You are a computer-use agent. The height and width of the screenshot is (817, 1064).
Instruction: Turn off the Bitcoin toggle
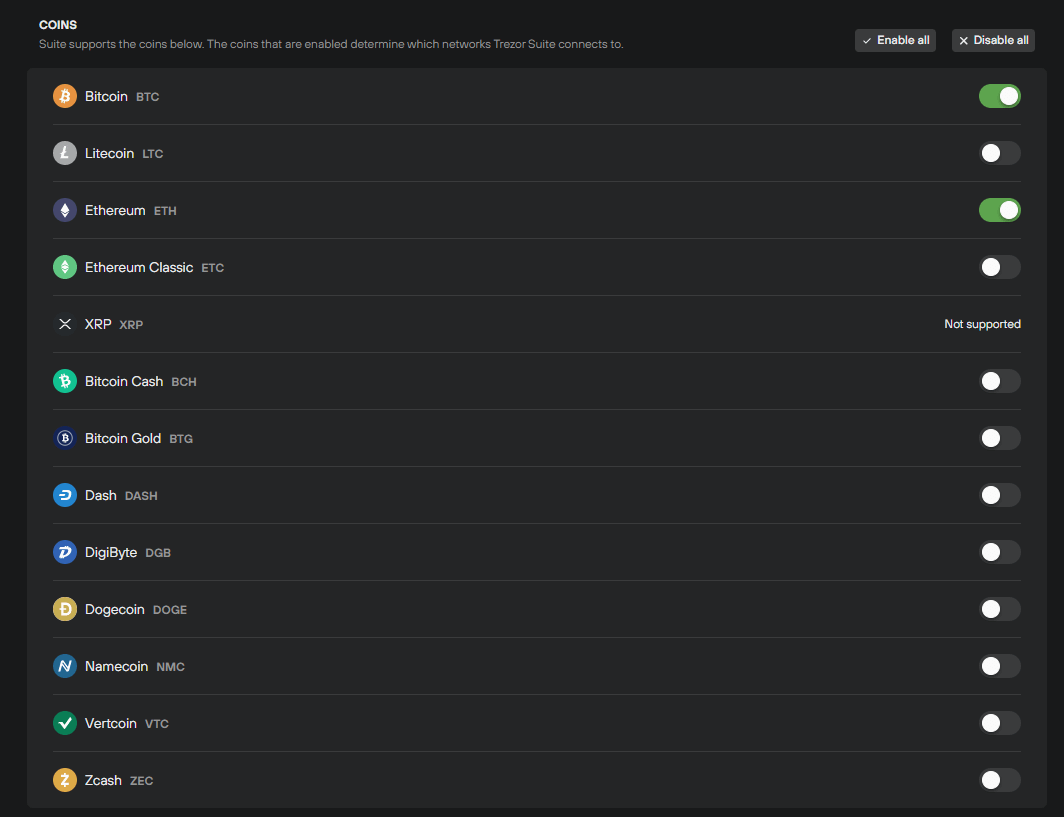click(x=1000, y=96)
